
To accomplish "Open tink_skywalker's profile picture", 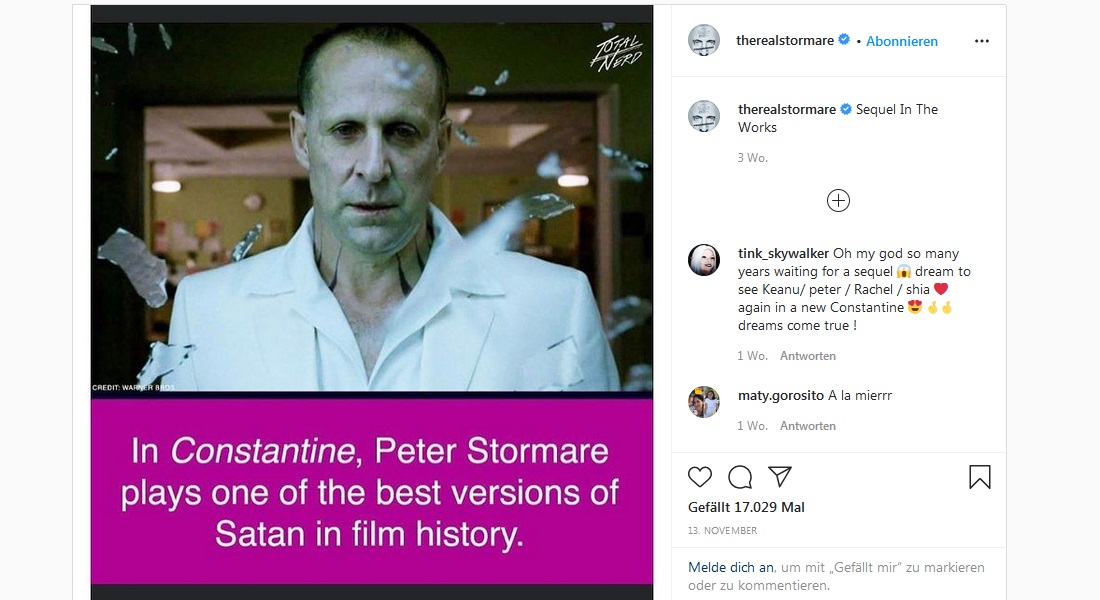I will [x=704, y=260].
